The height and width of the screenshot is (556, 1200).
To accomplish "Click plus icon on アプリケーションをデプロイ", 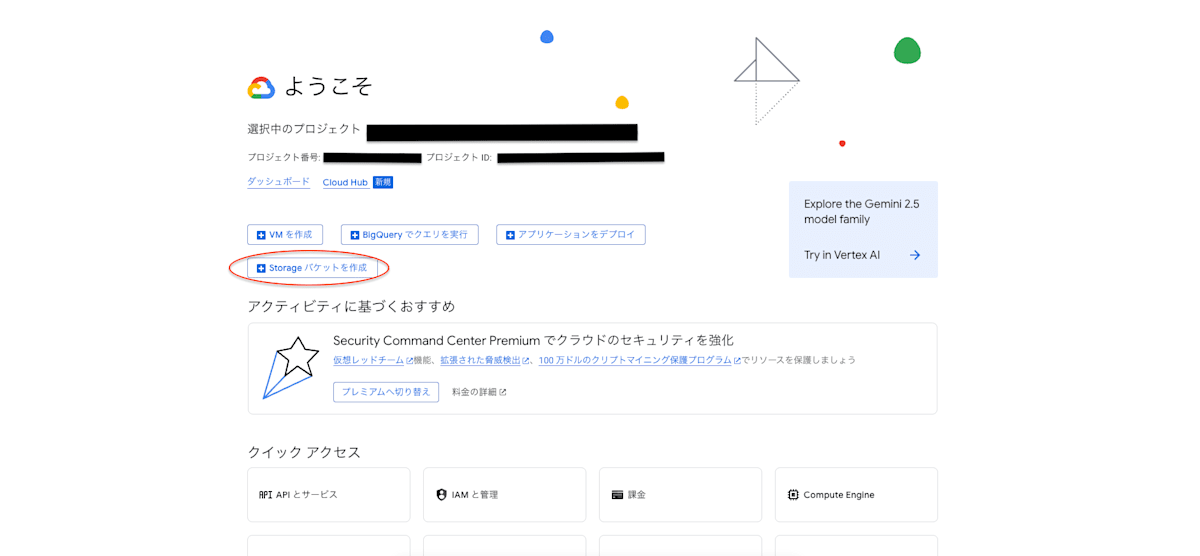I will click(x=510, y=235).
